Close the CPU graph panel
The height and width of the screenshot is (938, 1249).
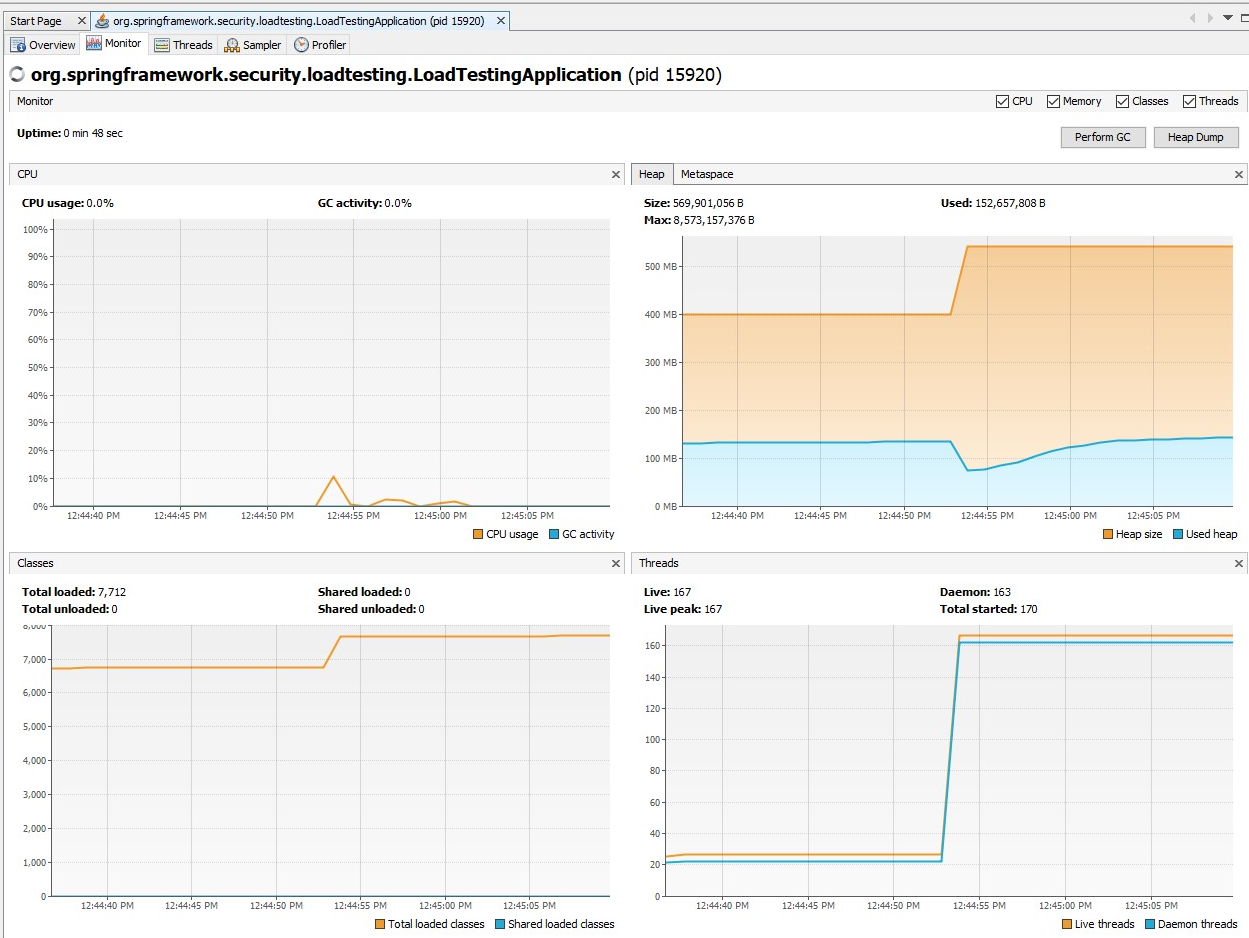615,173
